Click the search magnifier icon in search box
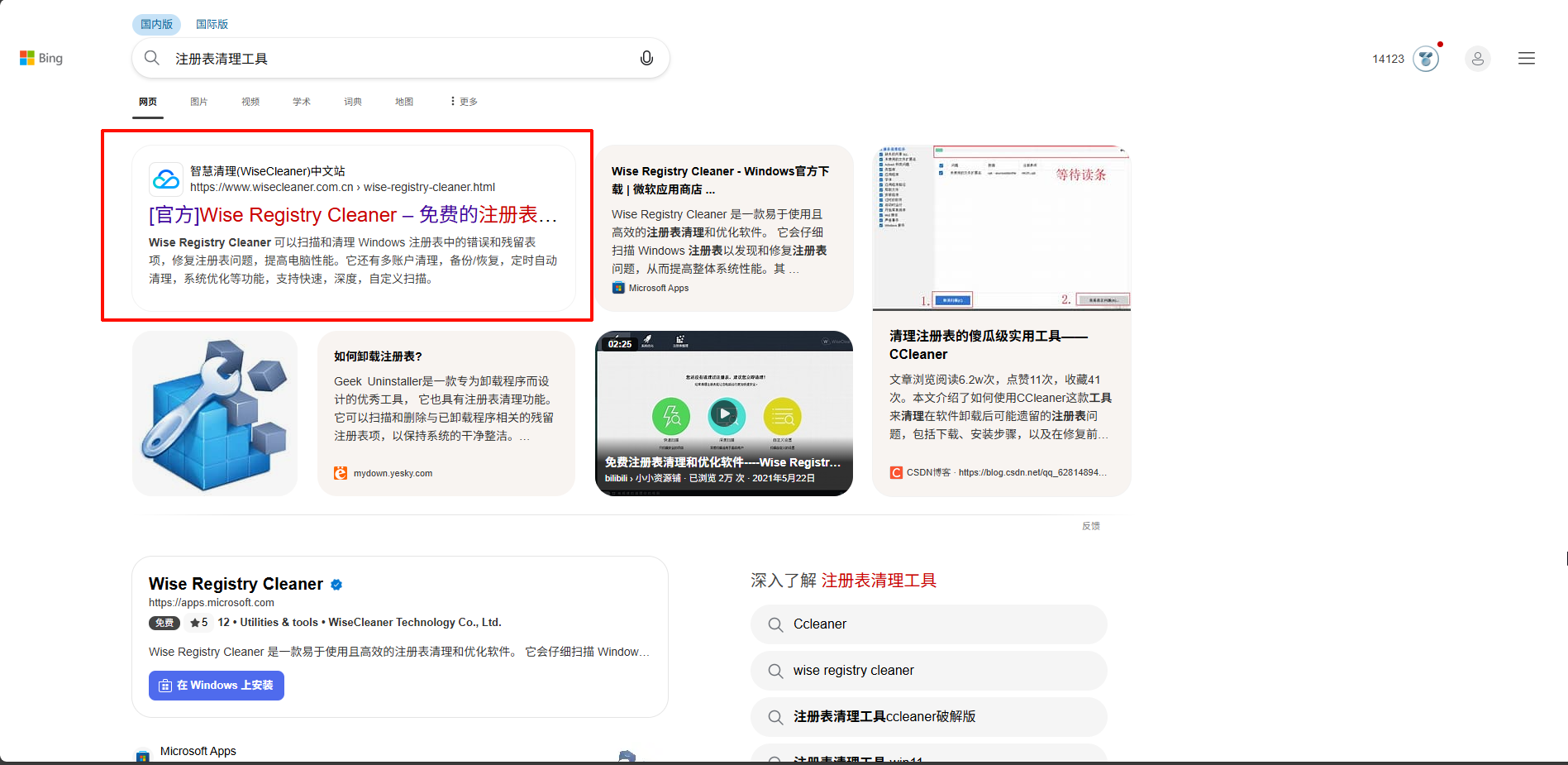The height and width of the screenshot is (765, 1568). tap(152, 58)
